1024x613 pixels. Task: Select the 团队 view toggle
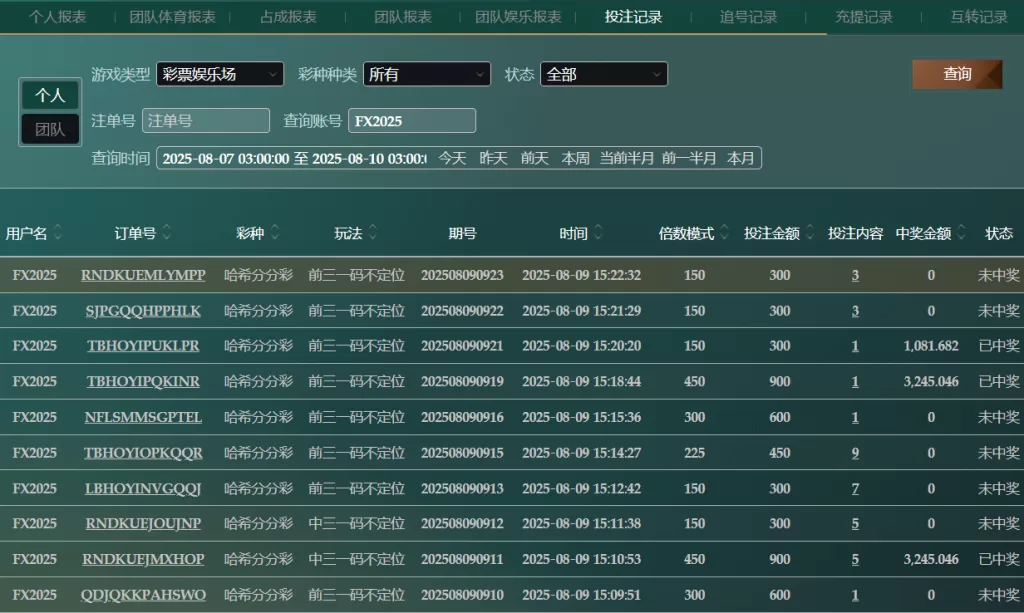[50, 129]
